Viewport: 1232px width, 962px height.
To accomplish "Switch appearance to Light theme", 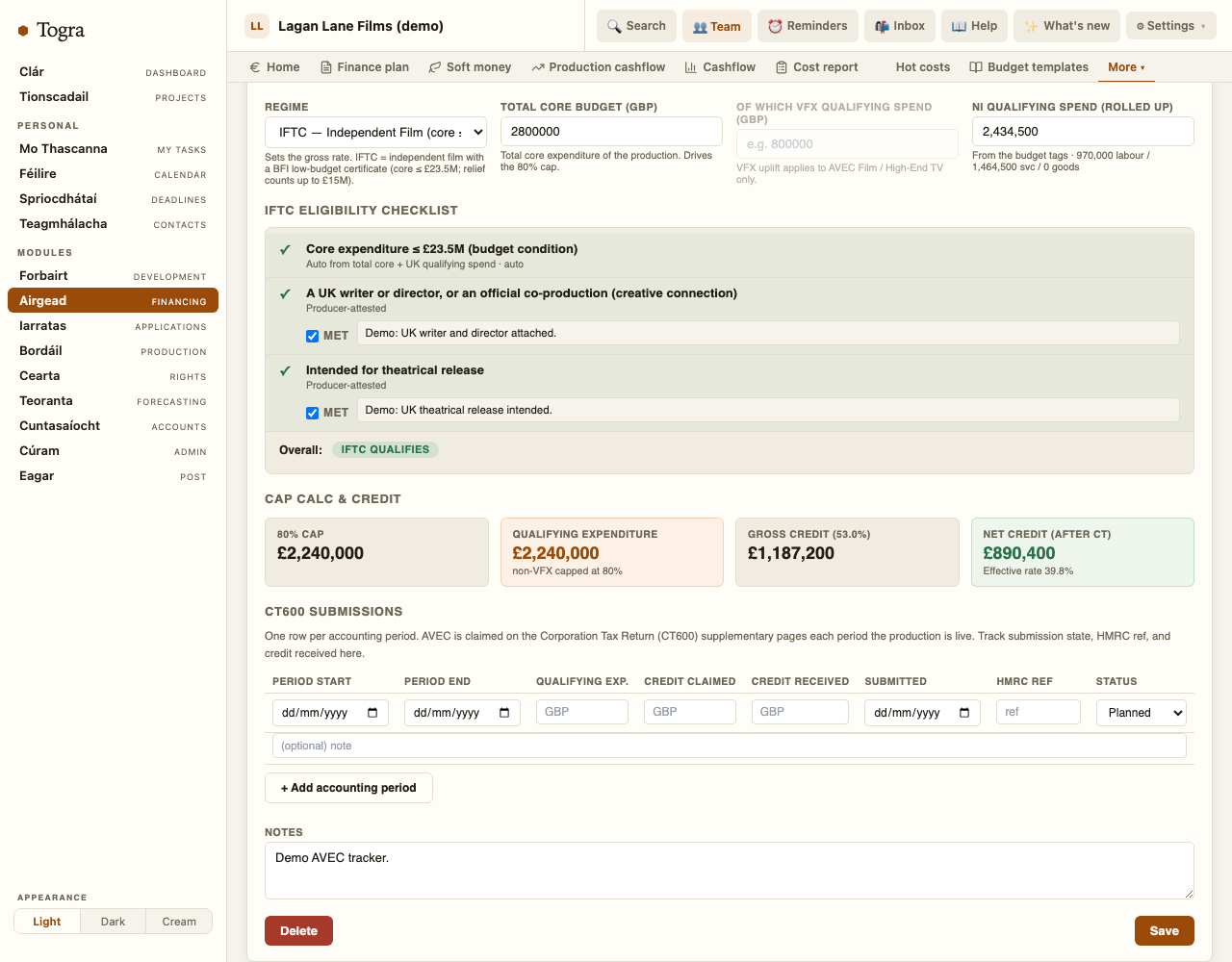I will (47, 922).
